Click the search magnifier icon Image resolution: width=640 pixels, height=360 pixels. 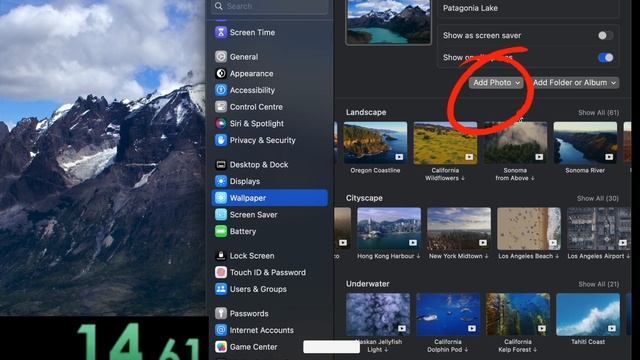pos(219,6)
